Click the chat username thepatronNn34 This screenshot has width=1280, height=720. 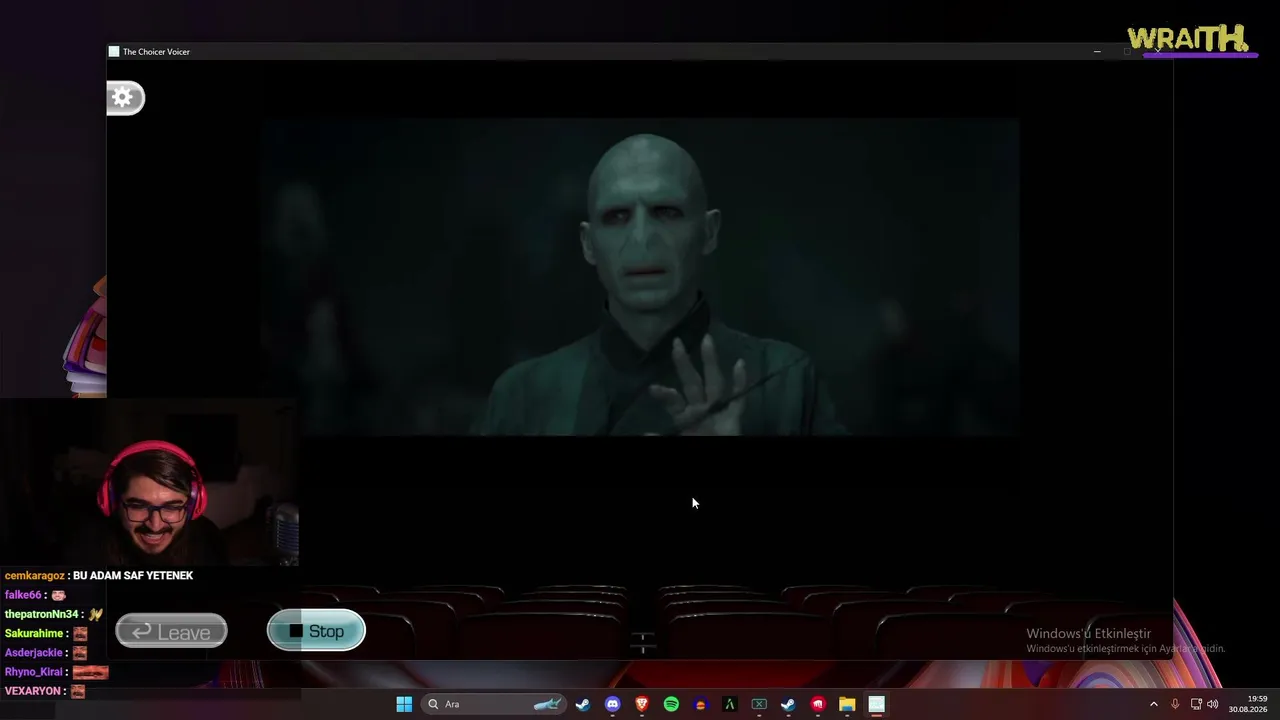tap(42, 614)
